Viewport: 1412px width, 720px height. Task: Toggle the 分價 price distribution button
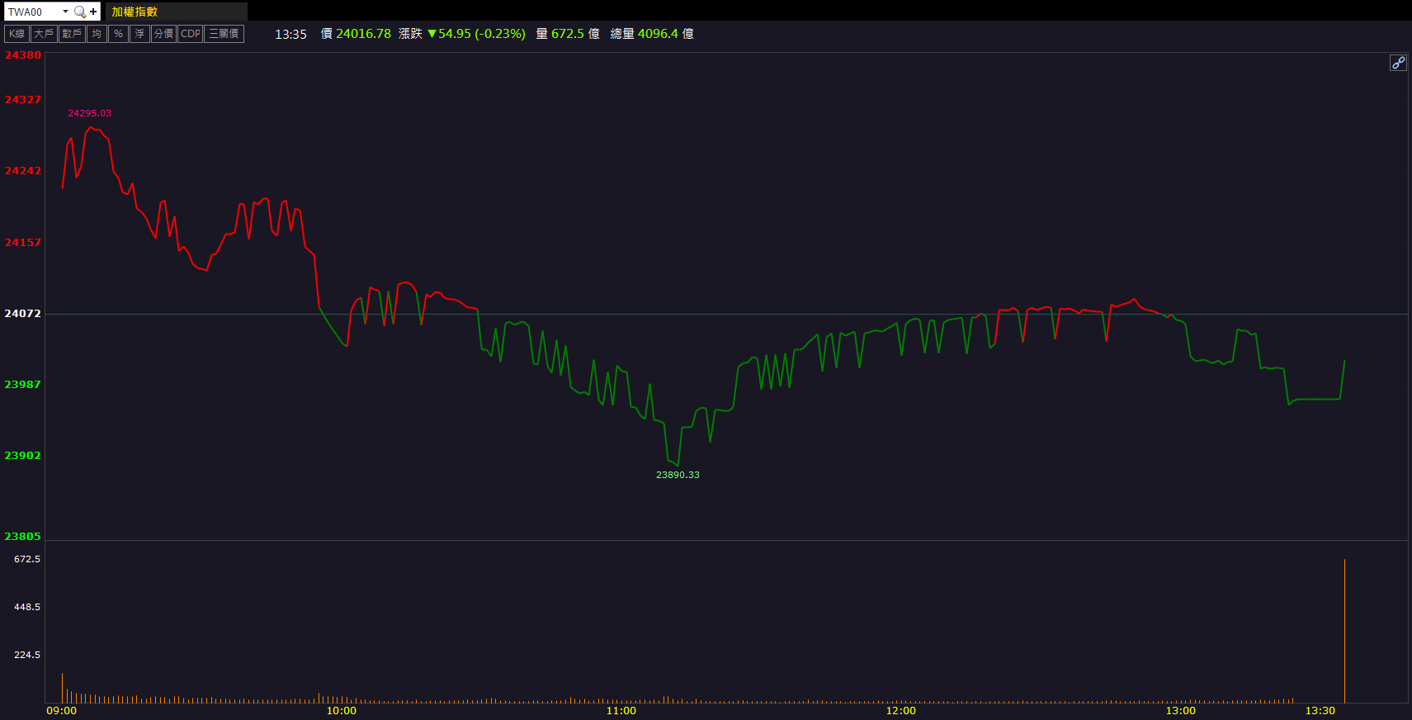163,34
